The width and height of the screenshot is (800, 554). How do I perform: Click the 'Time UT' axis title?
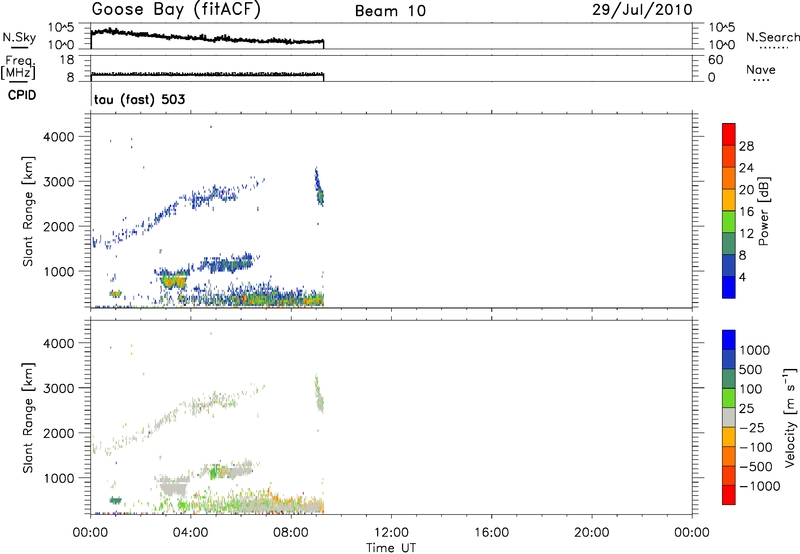tap(391, 548)
